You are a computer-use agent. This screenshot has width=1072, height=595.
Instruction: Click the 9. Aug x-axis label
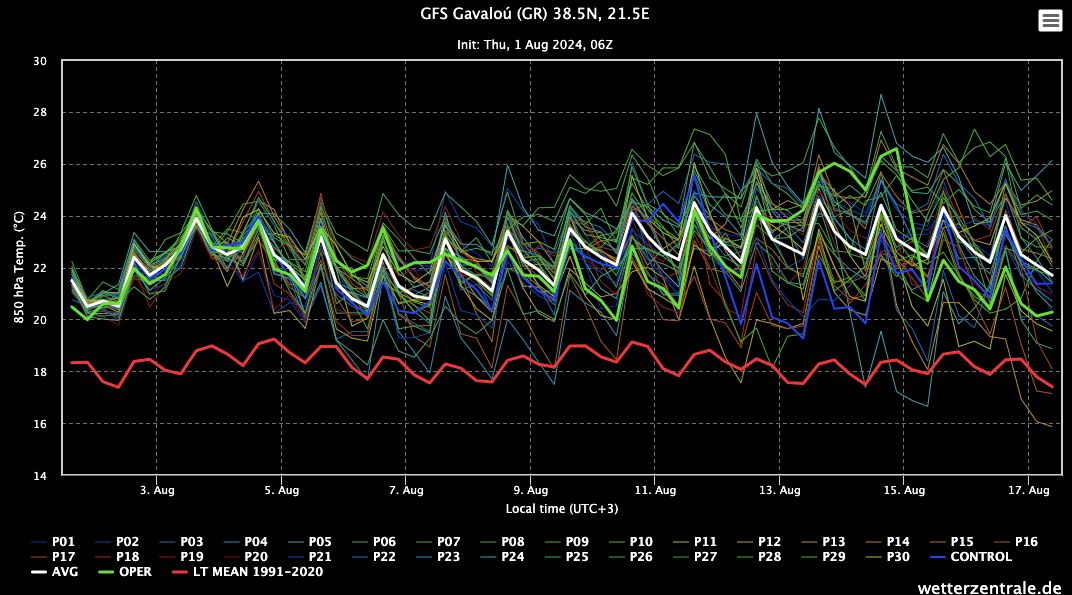530,490
